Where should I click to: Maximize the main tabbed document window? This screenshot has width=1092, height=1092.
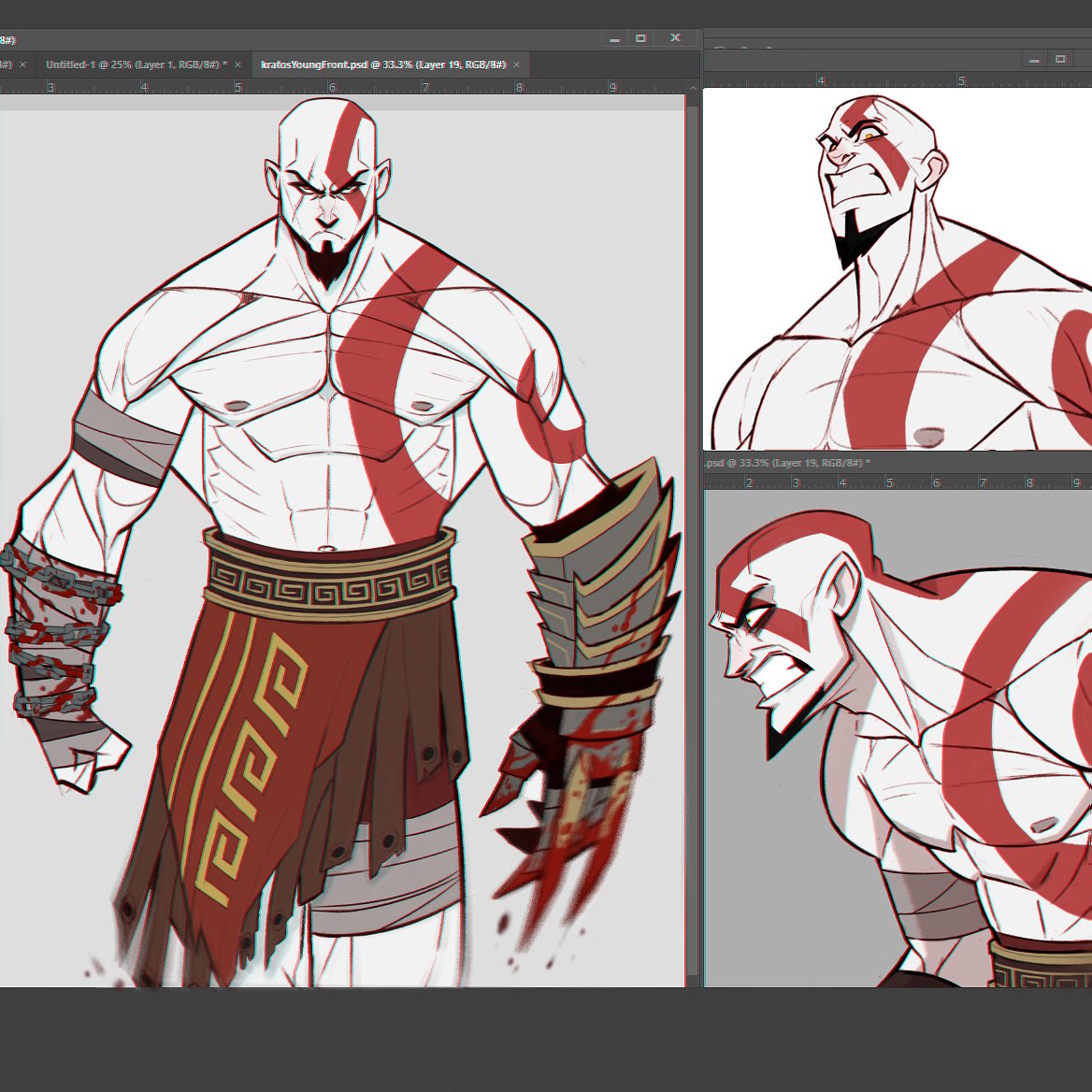click(x=640, y=38)
